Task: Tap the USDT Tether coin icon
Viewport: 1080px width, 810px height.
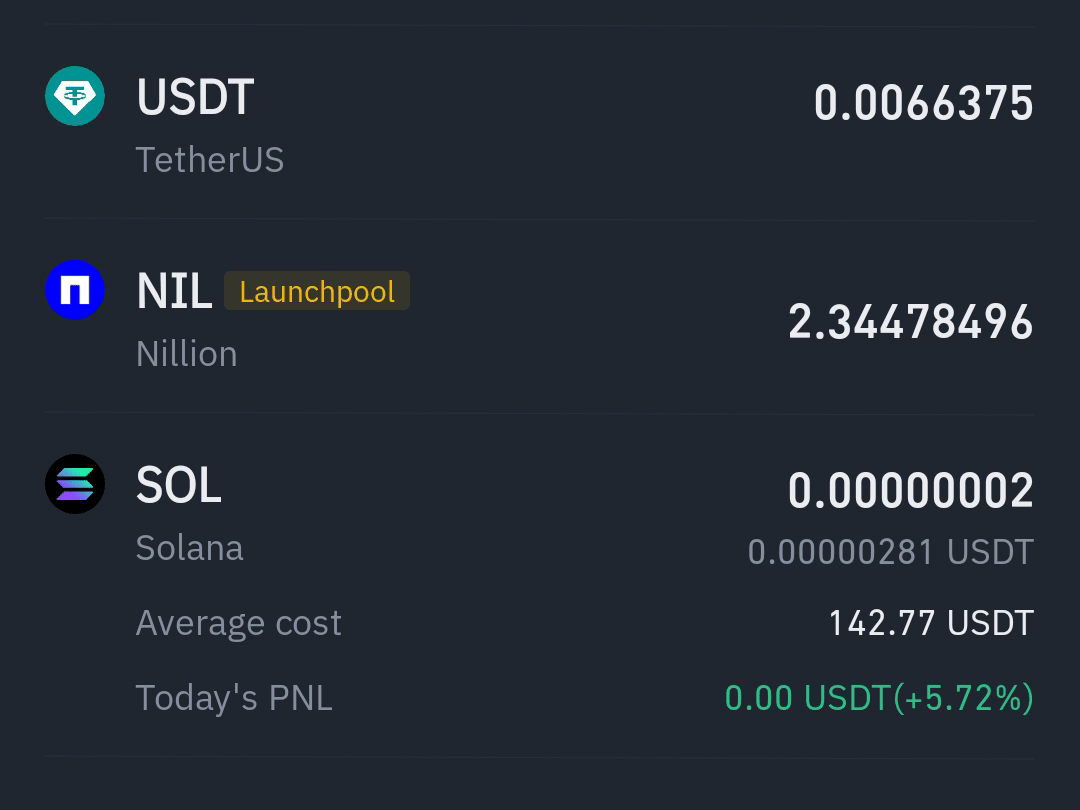Action: pos(75,96)
